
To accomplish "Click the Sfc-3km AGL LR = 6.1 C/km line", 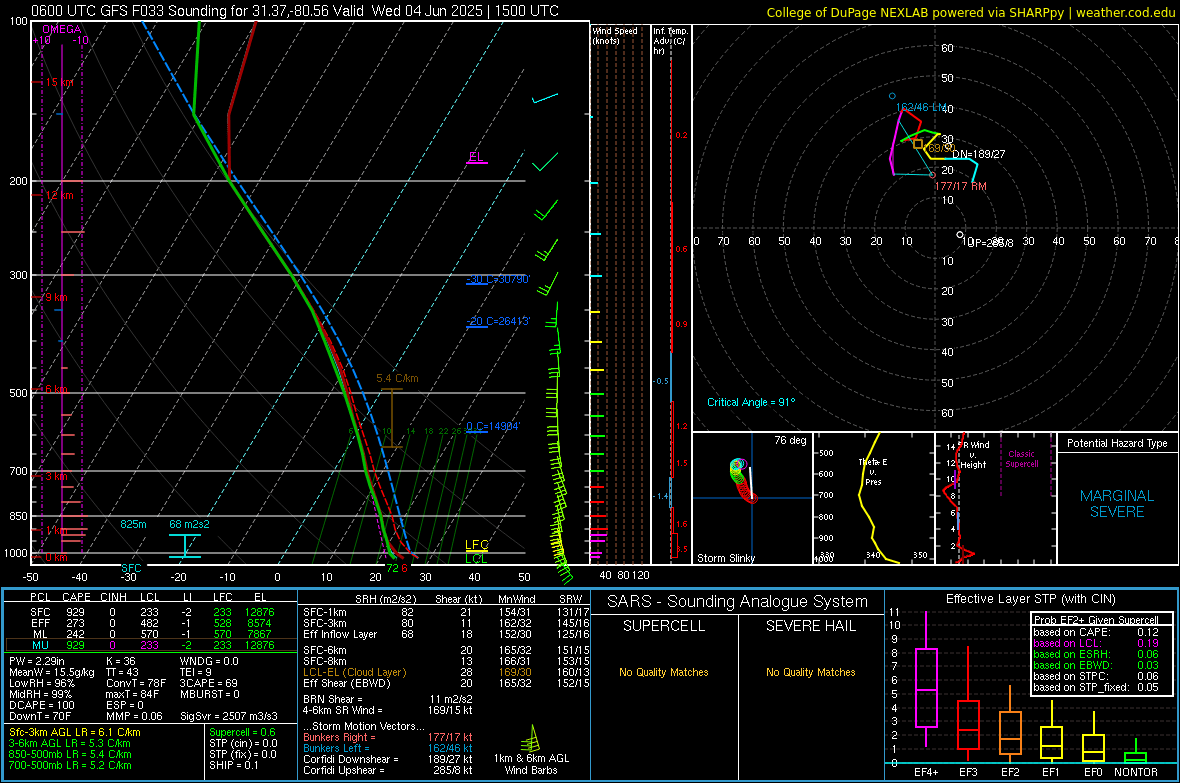I will (75, 732).
